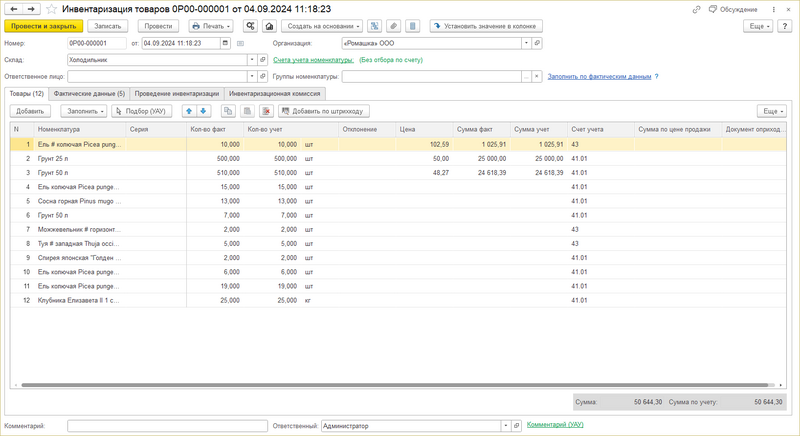Click the Провести и закрыть button
800x436 pixels.
point(43,26)
